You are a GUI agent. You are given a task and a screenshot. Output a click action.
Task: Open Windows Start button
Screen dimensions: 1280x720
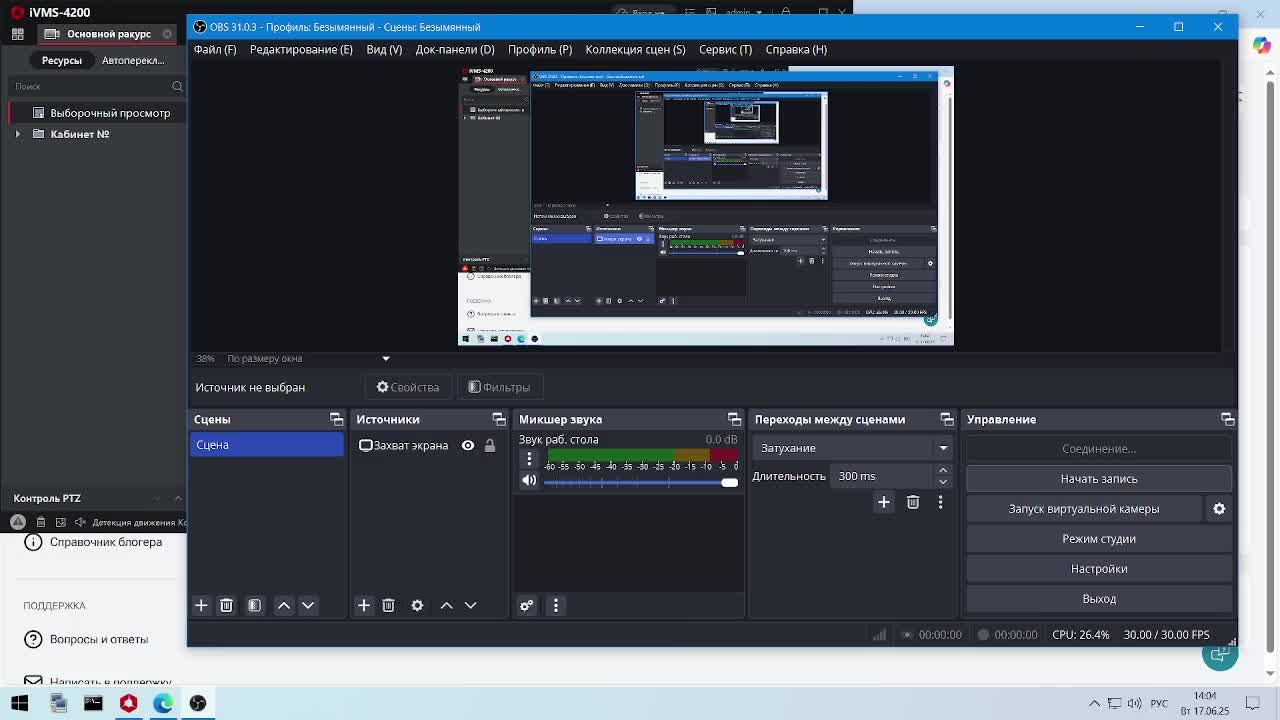20,703
